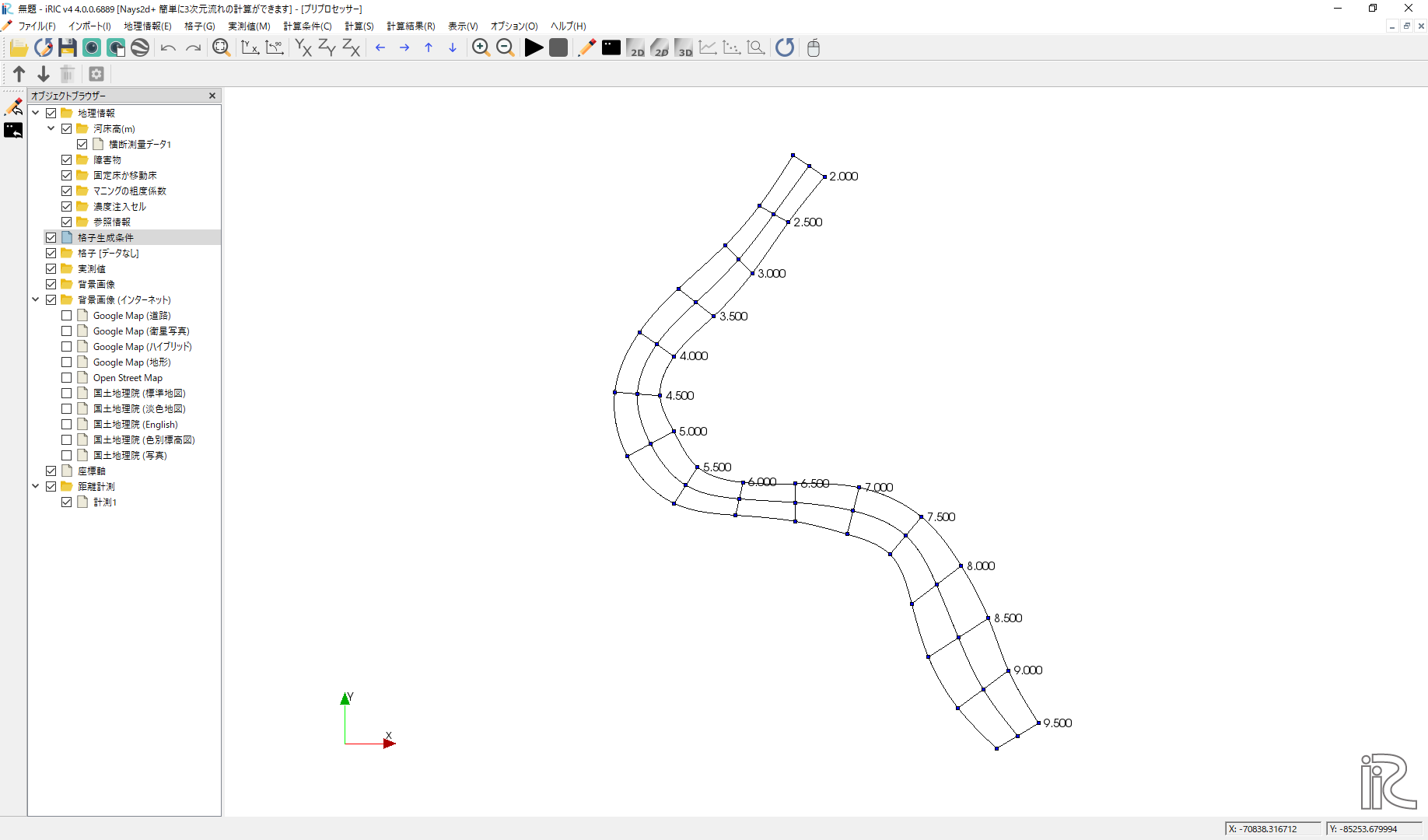This screenshot has height=840, width=1428.
Task: Close the オブジェクトブラウザー panel
Action: click(x=212, y=96)
